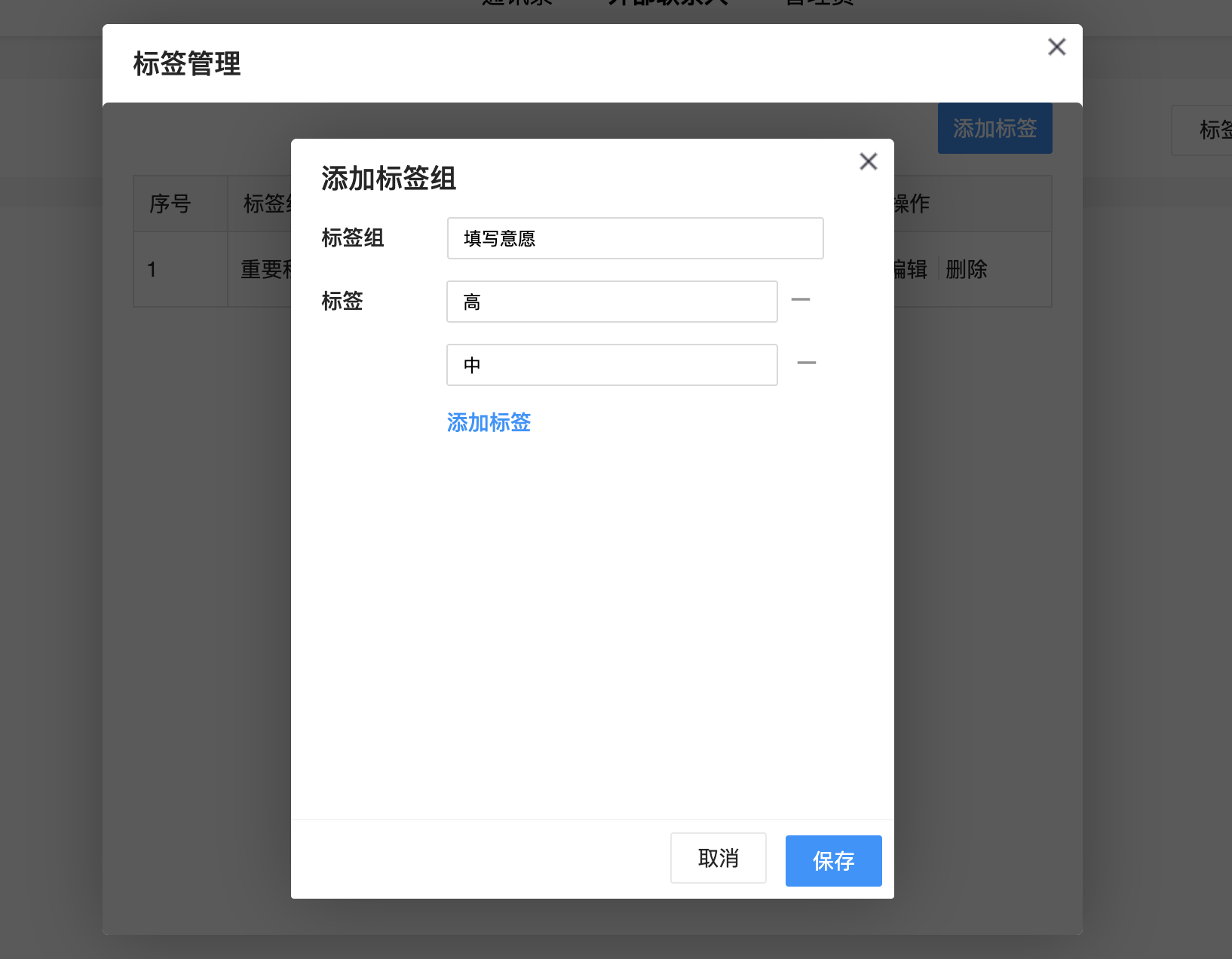Select the 操作 column header

click(x=972, y=204)
